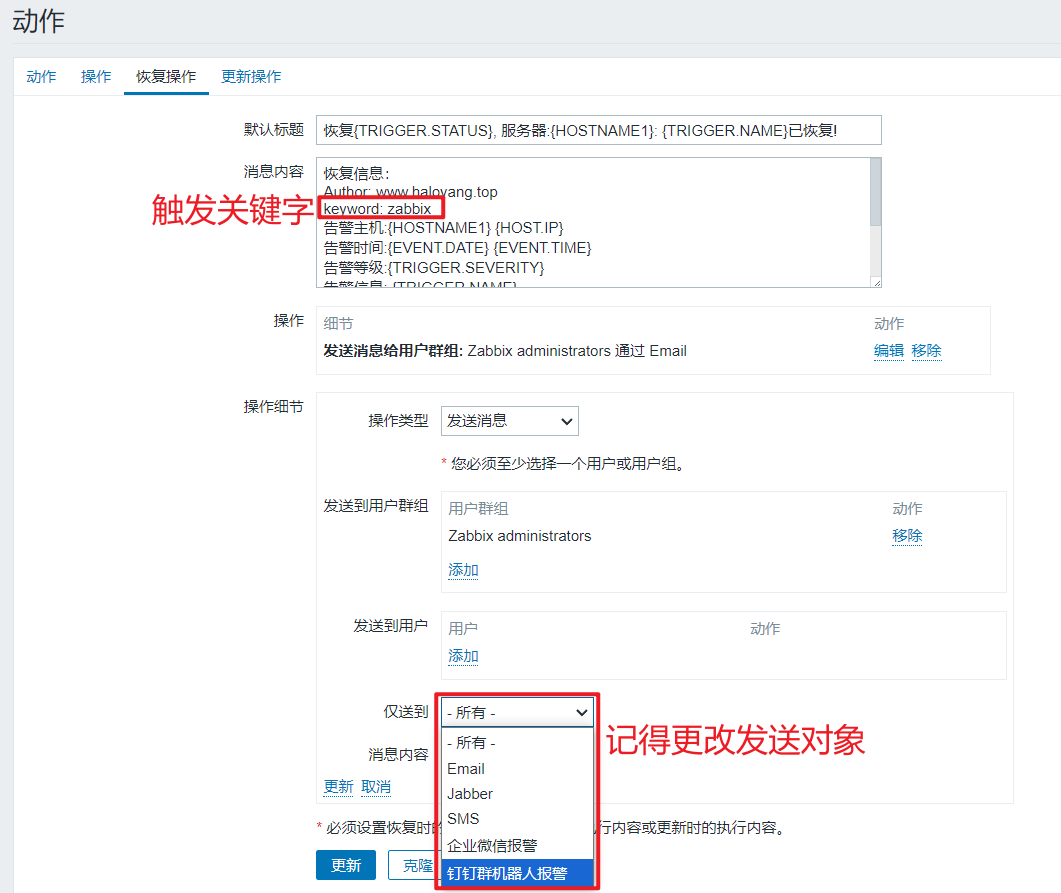Open the 更新操作 tab
1061x893 pixels.
point(251,76)
